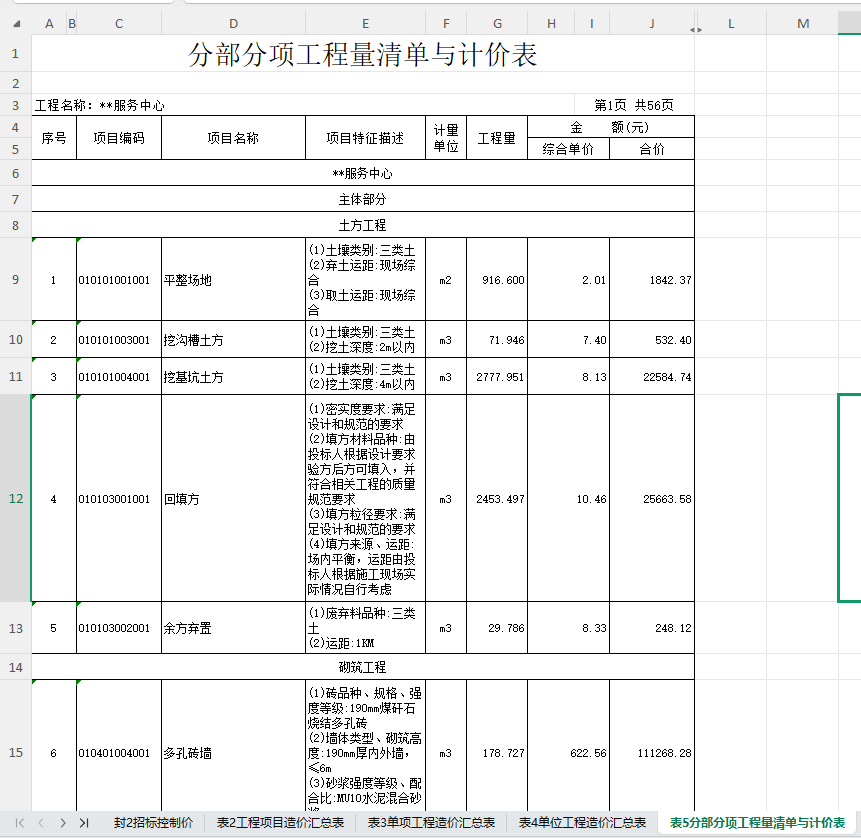Click header cell 工程量
The image size is (861, 838).
click(x=497, y=138)
